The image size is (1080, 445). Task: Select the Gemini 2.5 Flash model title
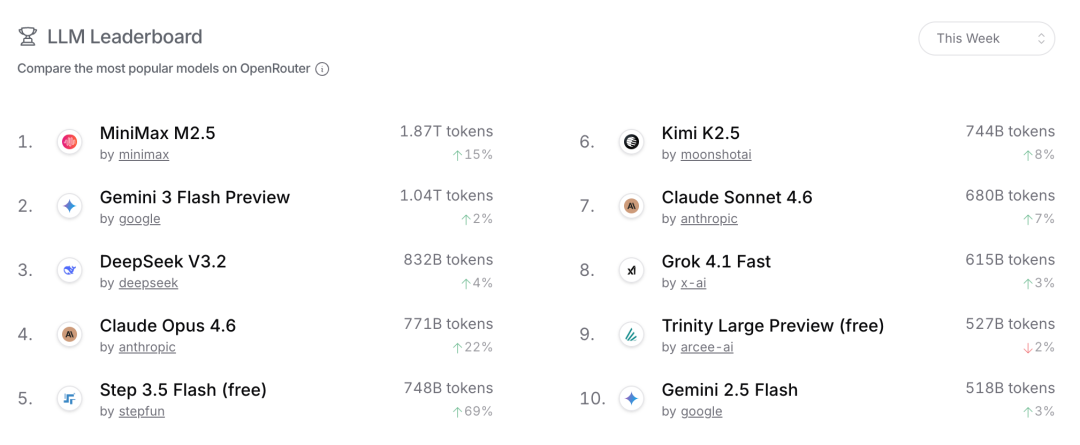(729, 389)
